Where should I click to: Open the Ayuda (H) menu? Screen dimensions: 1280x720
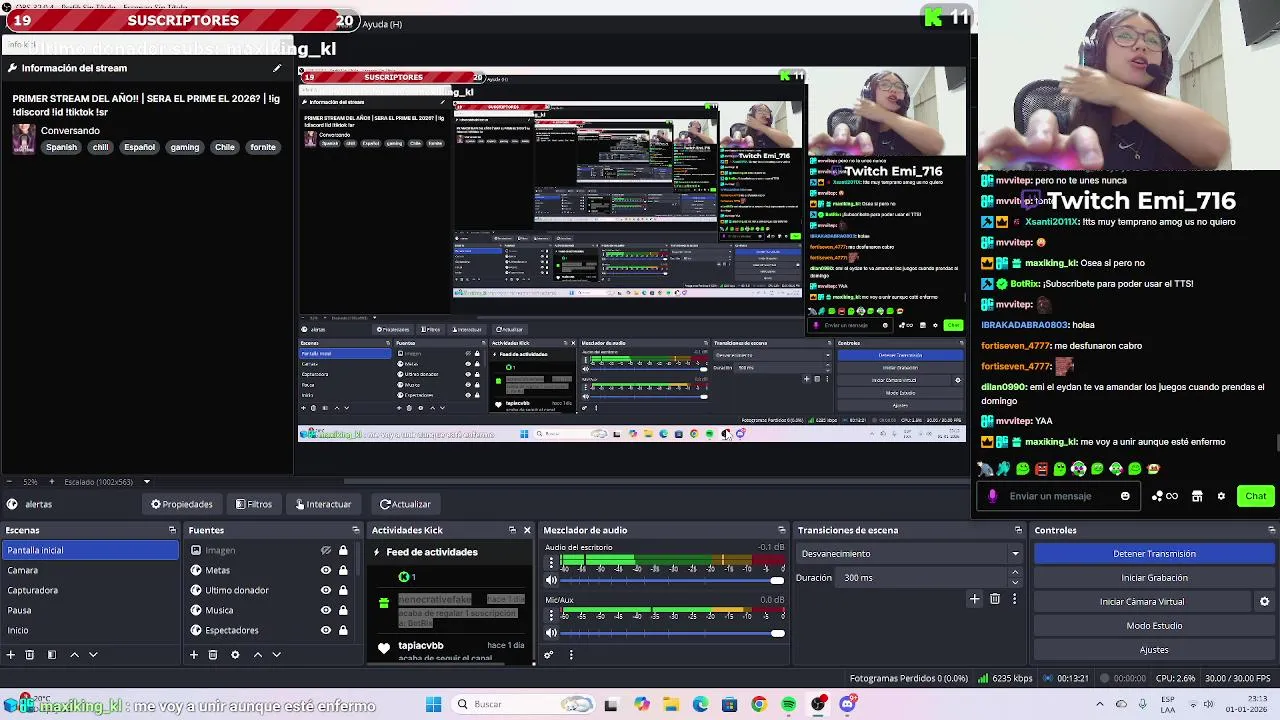(x=382, y=24)
